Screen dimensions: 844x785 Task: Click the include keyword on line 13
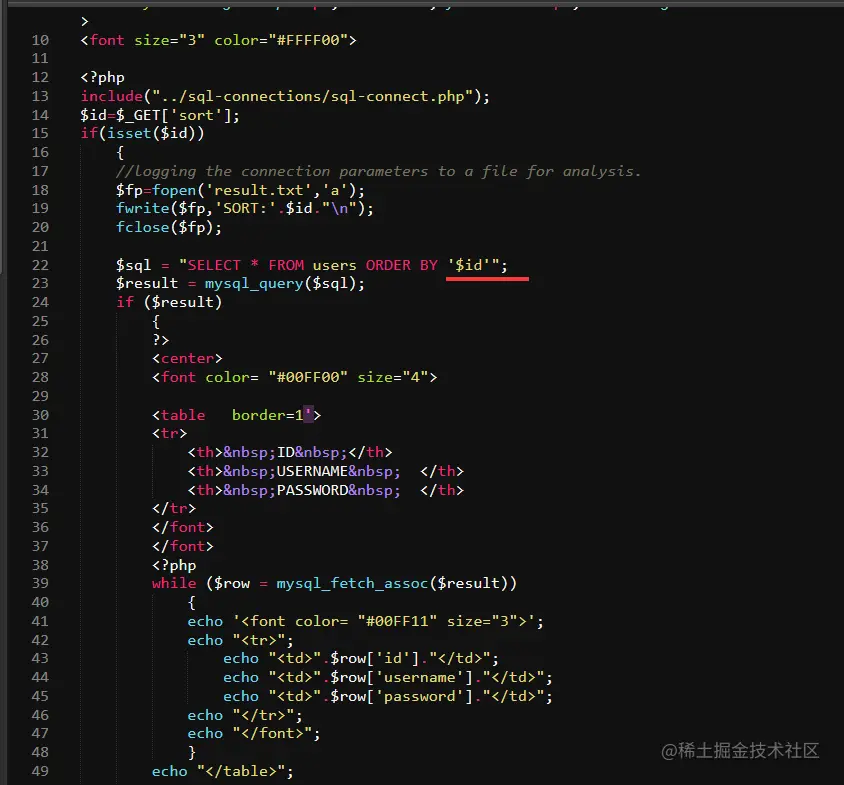pos(112,96)
